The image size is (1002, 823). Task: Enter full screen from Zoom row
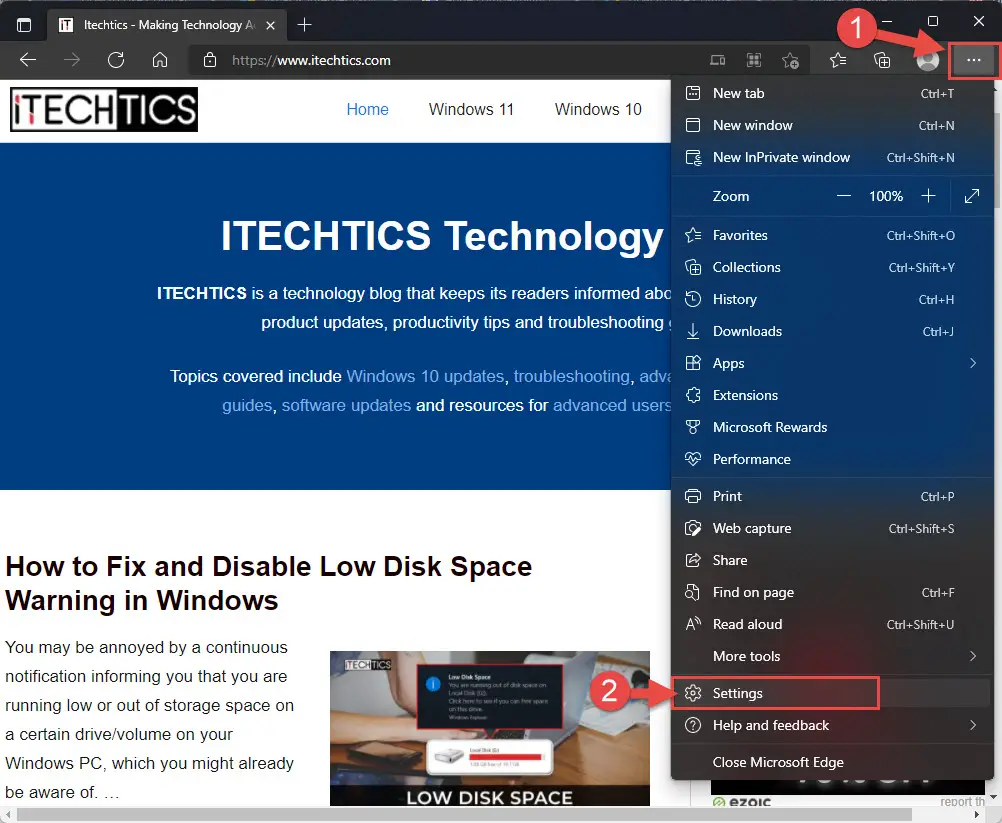pyautogui.click(x=971, y=196)
